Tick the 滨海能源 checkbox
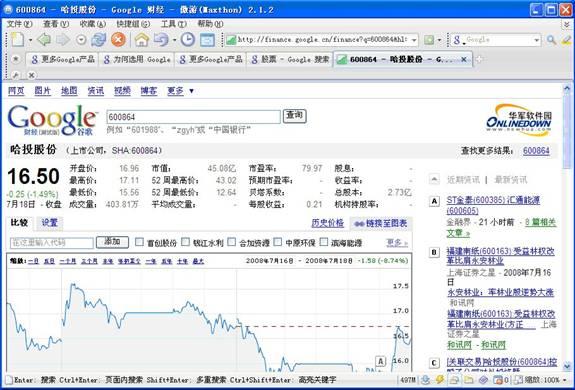The image size is (575, 390). [324, 242]
